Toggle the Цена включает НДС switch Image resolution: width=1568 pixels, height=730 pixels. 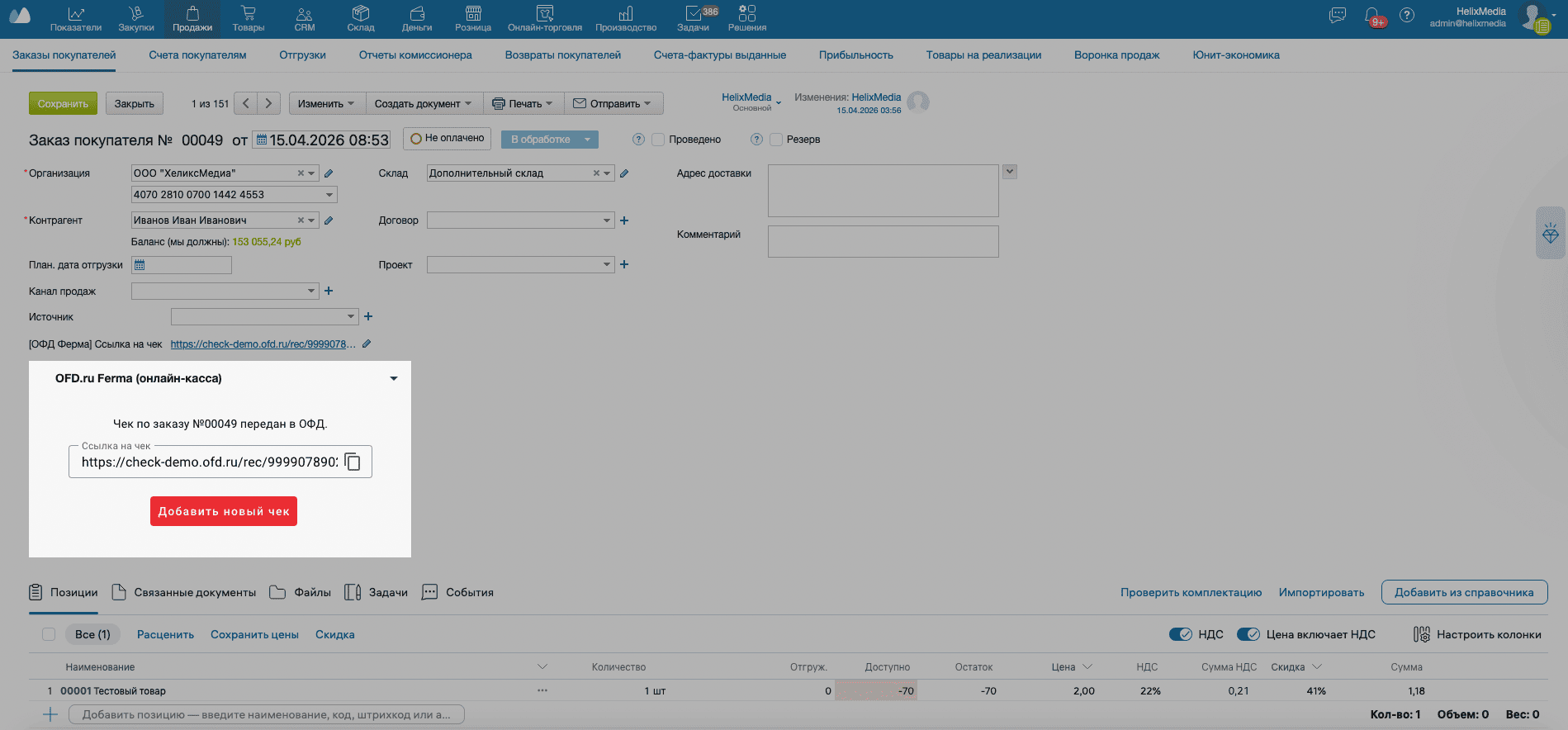(1248, 634)
